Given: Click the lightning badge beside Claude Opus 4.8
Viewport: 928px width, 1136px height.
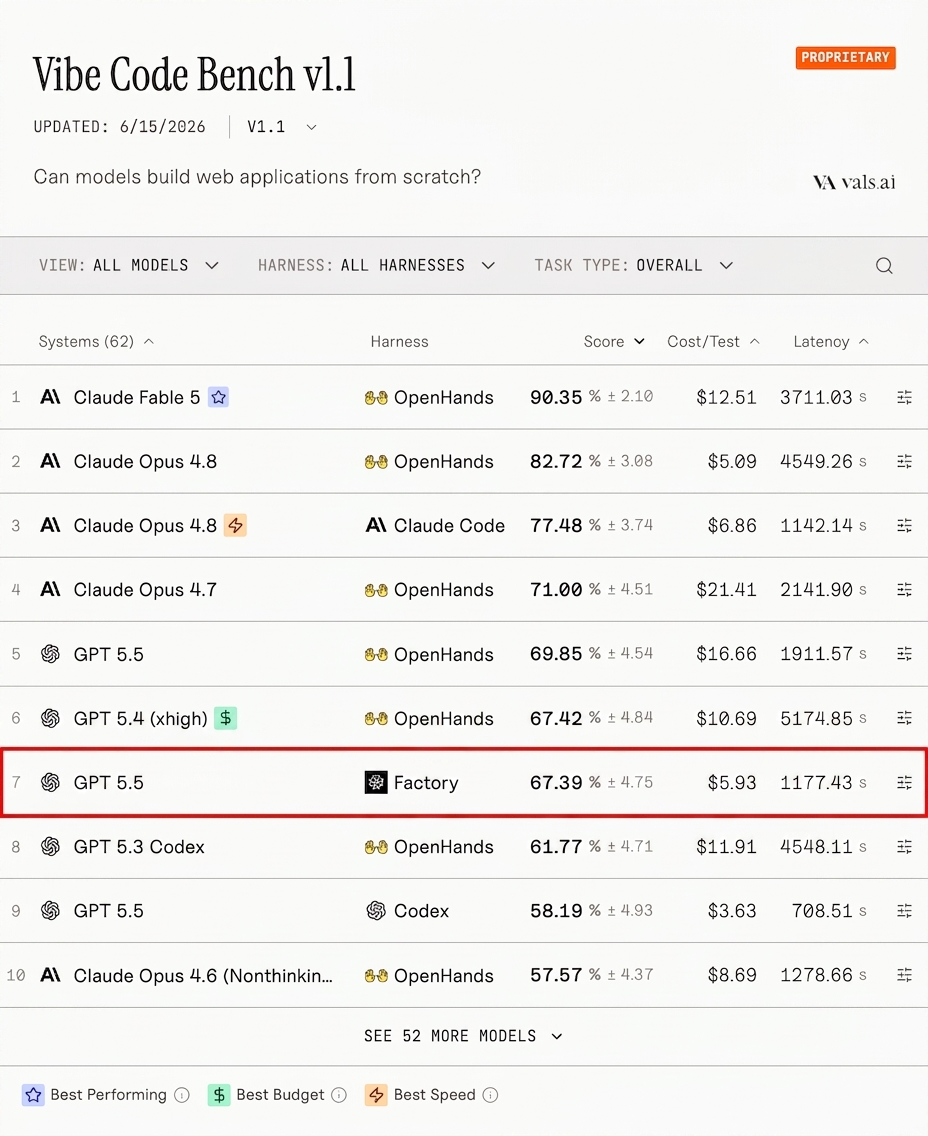Looking at the screenshot, I should tap(235, 525).
